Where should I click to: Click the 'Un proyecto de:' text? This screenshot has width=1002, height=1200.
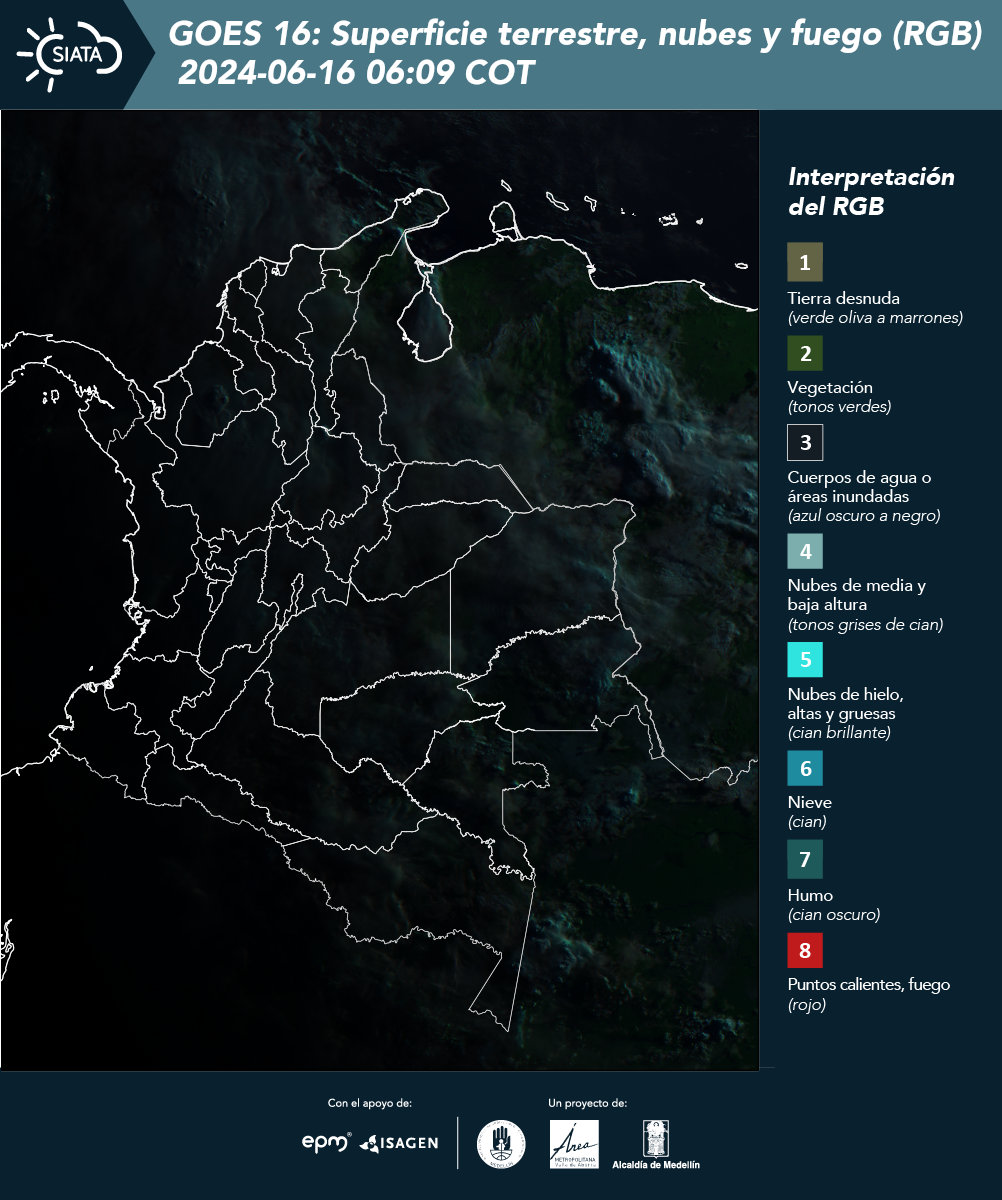tap(588, 1103)
